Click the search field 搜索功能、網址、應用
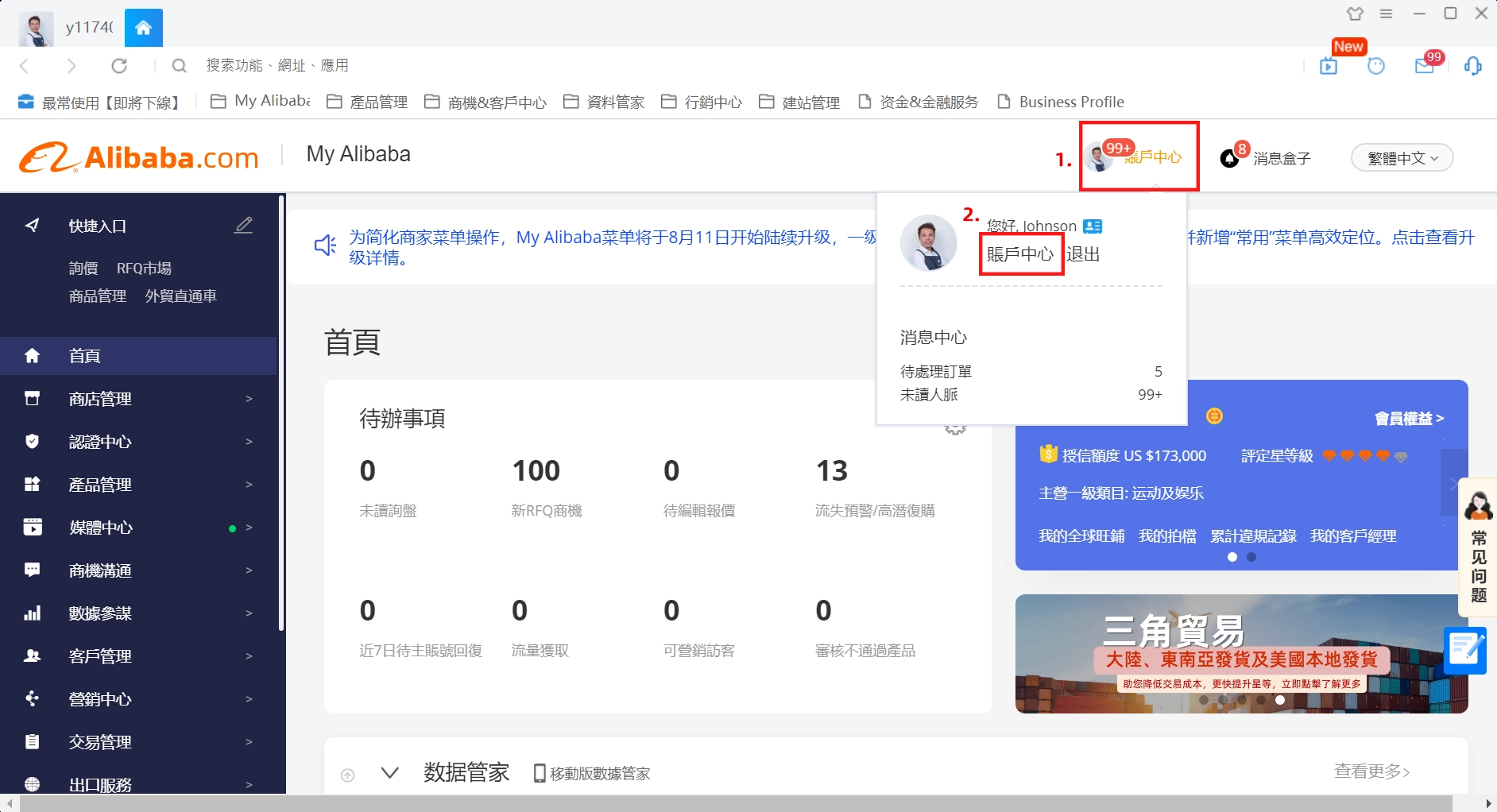This screenshot has width=1497, height=812. pyautogui.click(x=277, y=66)
